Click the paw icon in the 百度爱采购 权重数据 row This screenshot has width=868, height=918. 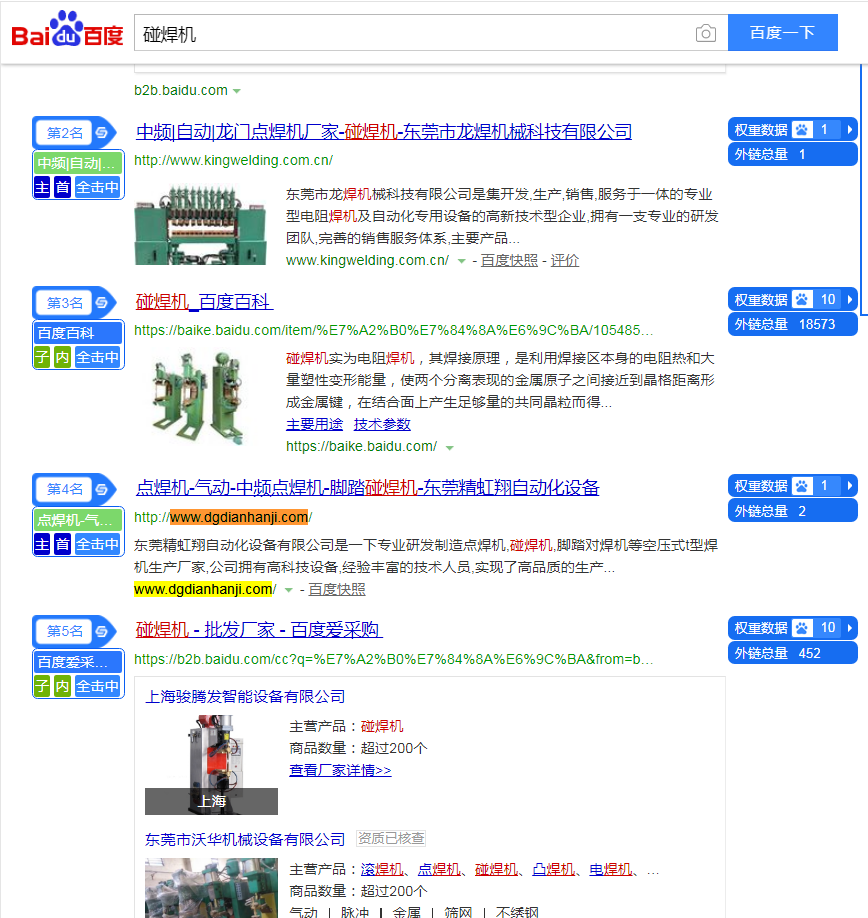point(802,628)
